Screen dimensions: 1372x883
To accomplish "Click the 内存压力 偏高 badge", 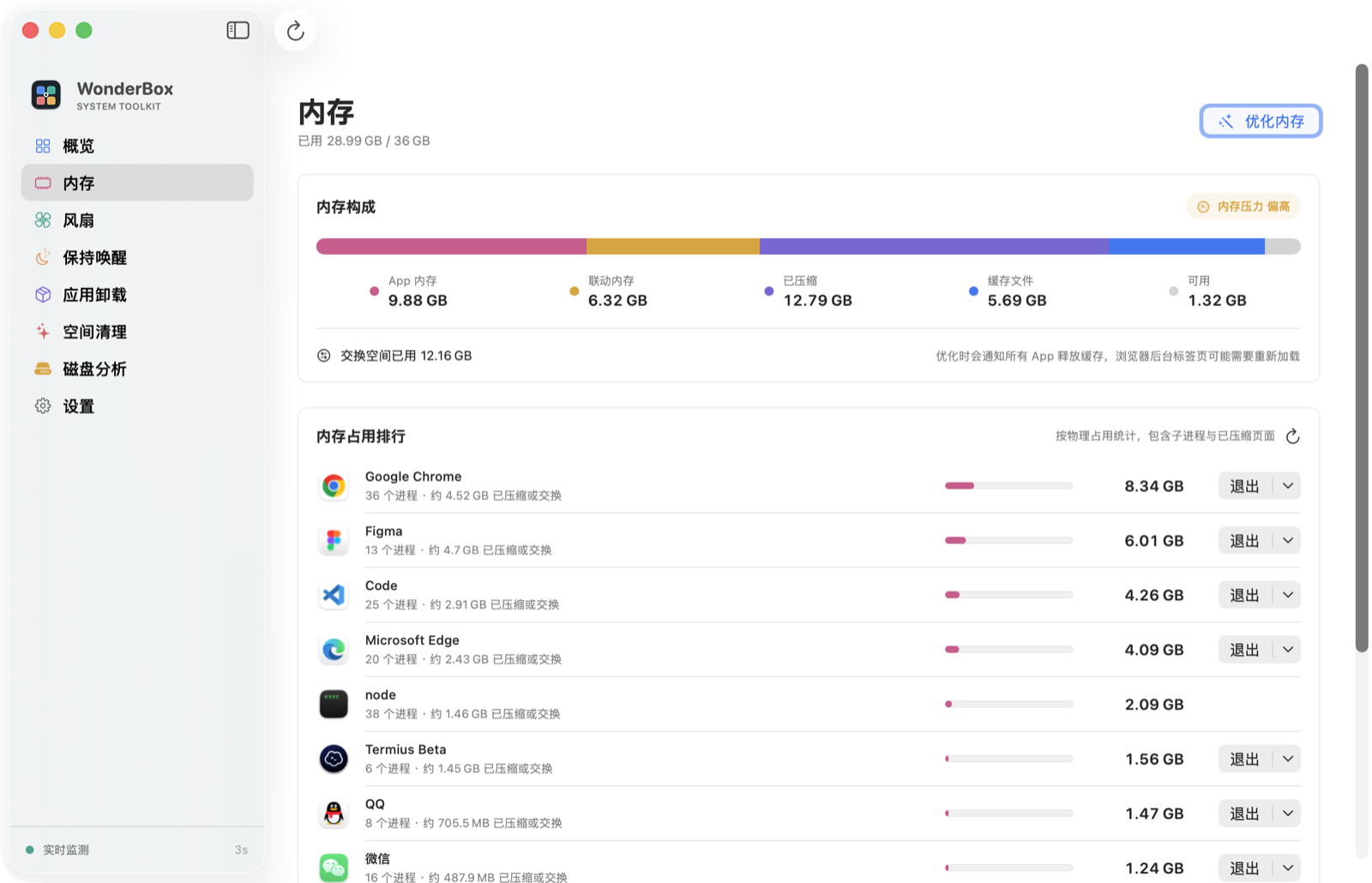I will (x=1243, y=207).
